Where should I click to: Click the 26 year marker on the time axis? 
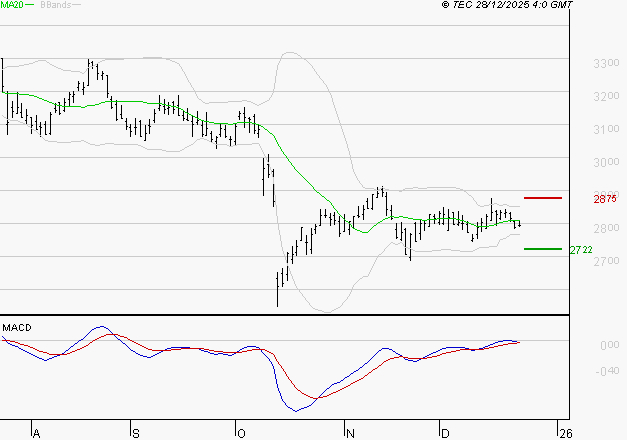tap(566, 434)
